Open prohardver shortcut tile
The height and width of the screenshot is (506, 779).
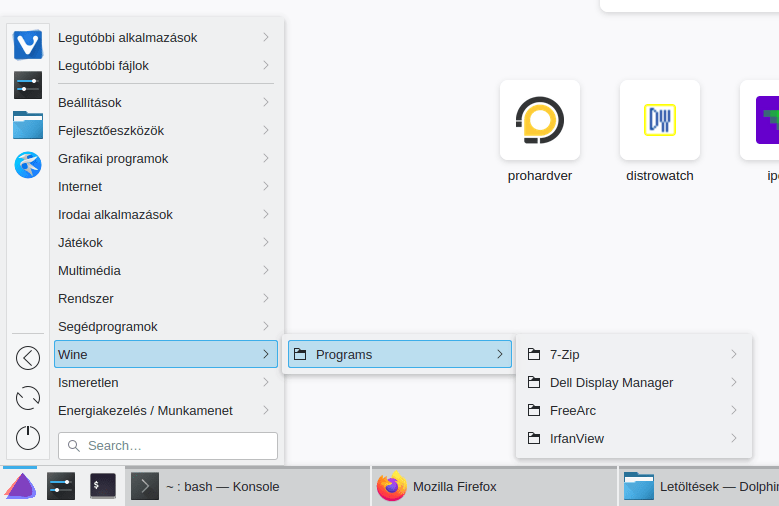[540, 120]
